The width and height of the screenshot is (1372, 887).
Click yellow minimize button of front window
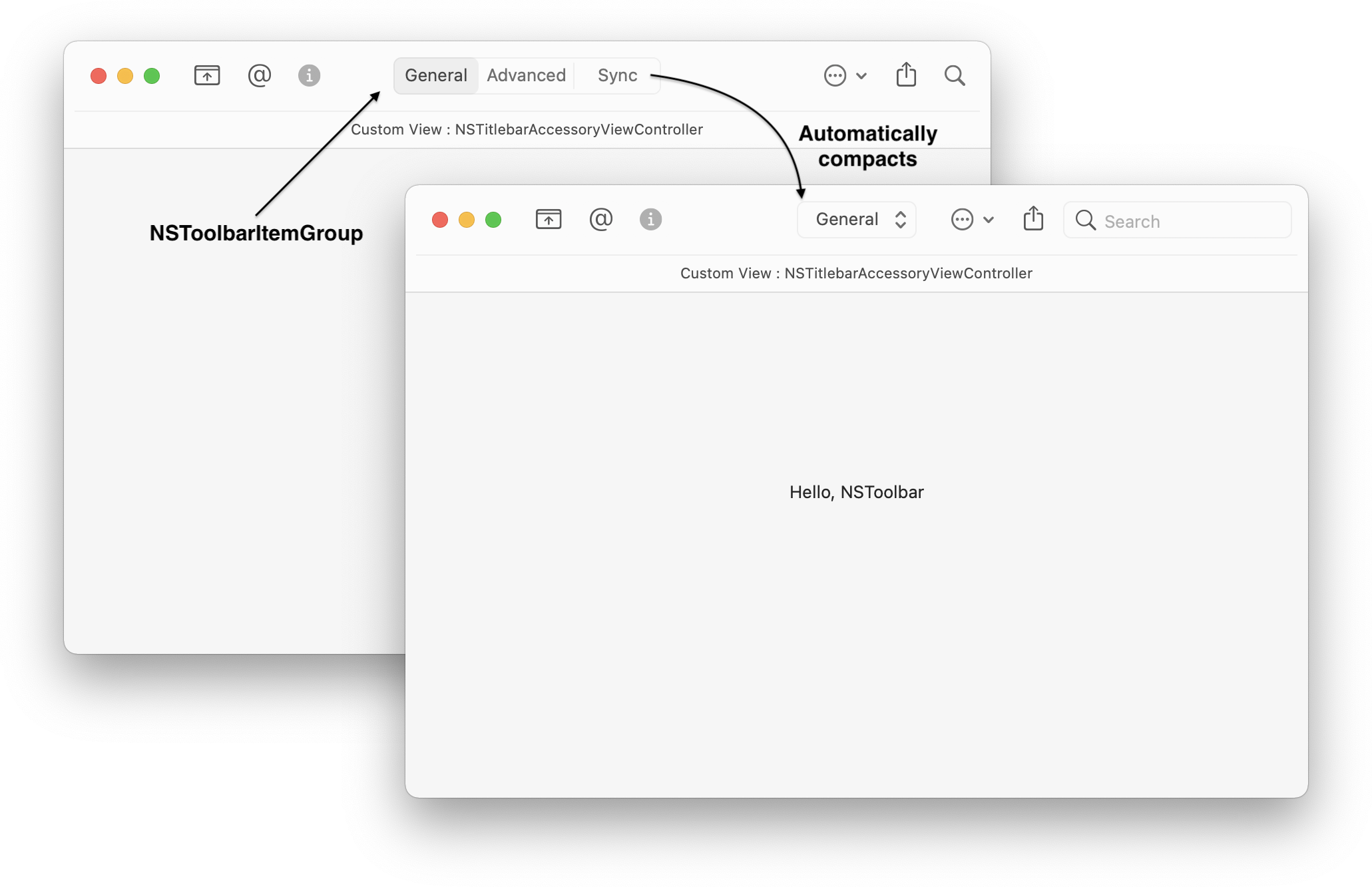[x=467, y=220]
